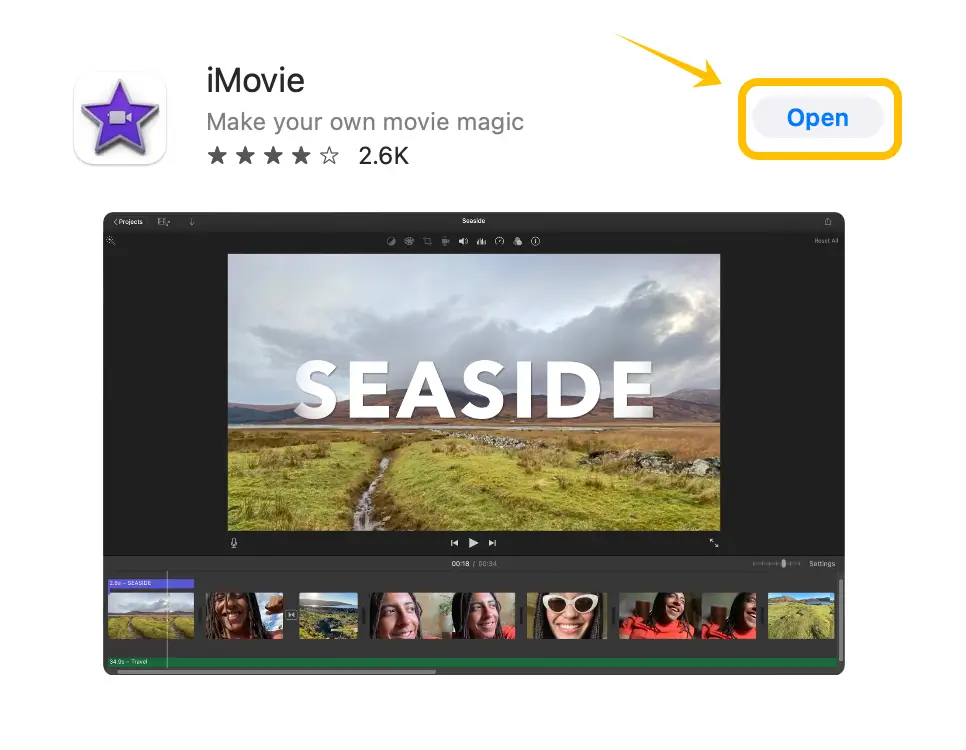Image resolution: width=966 pixels, height=750 pixels.
Task: Select the clip of woman wearing sunglasses
Action: click(x=566, y=616)
